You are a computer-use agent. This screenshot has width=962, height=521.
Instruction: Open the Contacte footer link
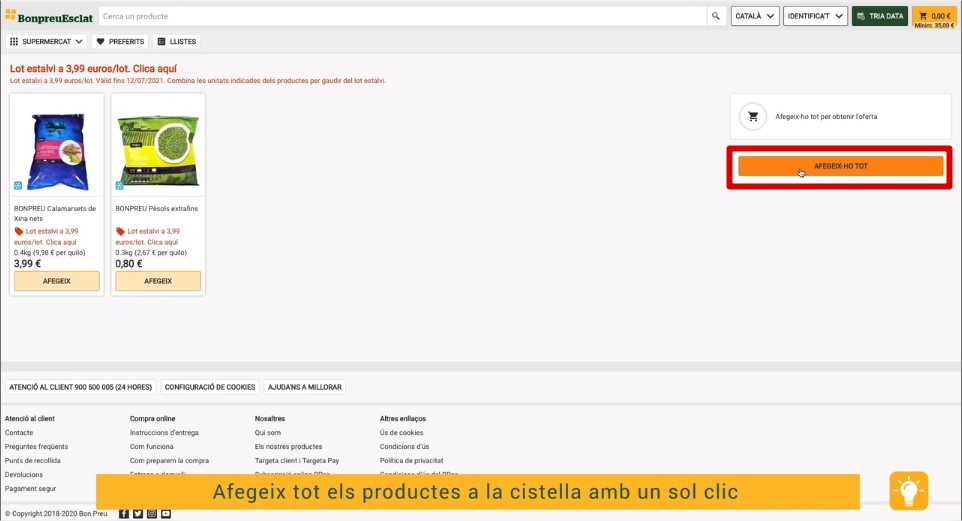tap(19, 433)
